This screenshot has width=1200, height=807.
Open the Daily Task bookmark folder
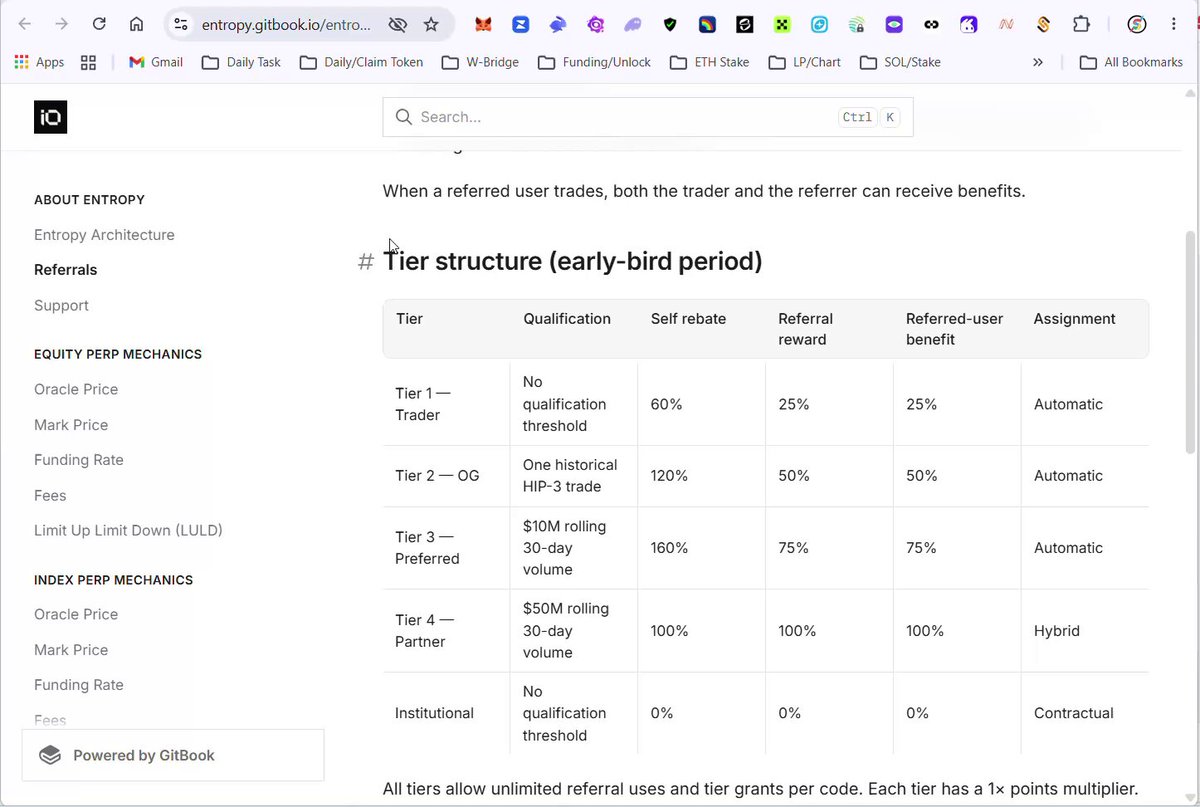(x=241, y=62)
